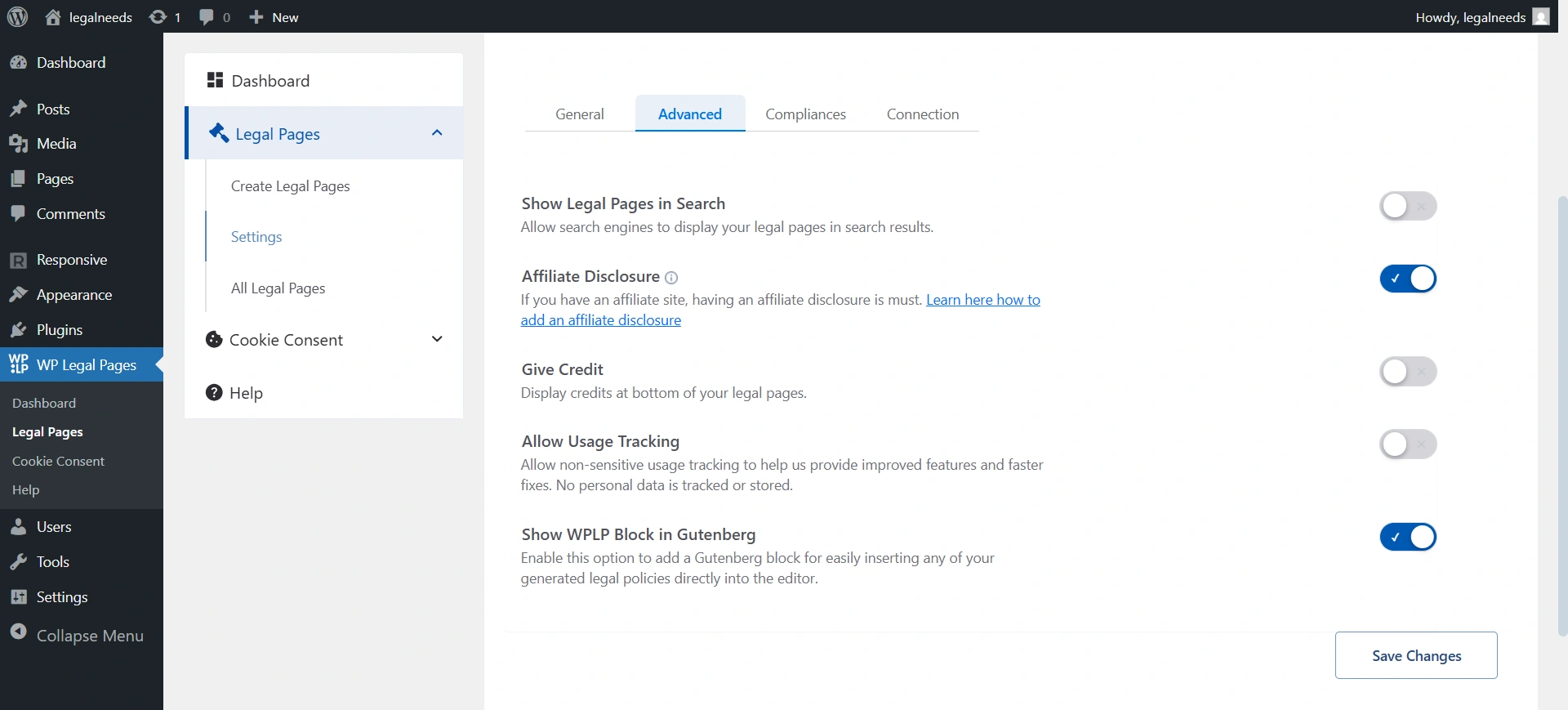
Task: Collapse the Legal Pages section chevron
Action: pyautogui.click(x=437, y=133)
